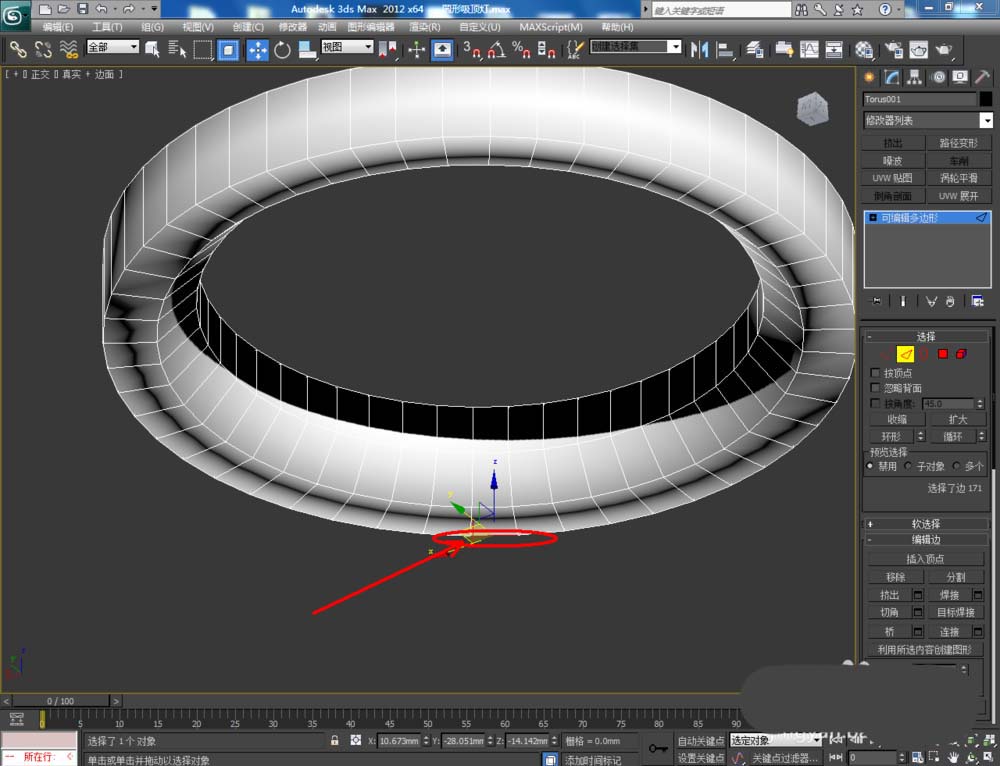Screen dimensions: 1000x766
Task: Enable the 忽略背面 checkbox
Action: 875,388
